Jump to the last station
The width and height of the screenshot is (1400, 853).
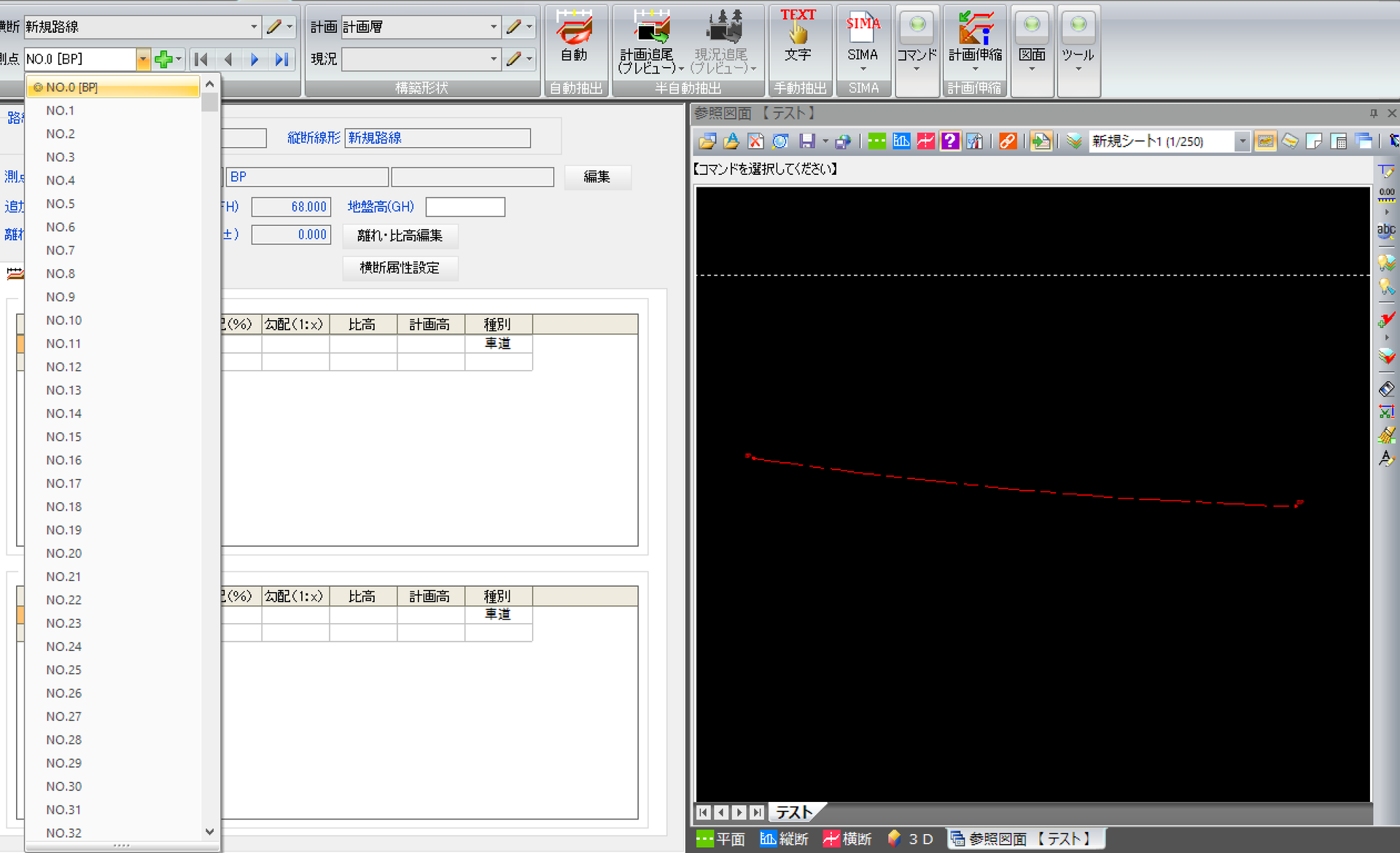click(x=281, y=59)
